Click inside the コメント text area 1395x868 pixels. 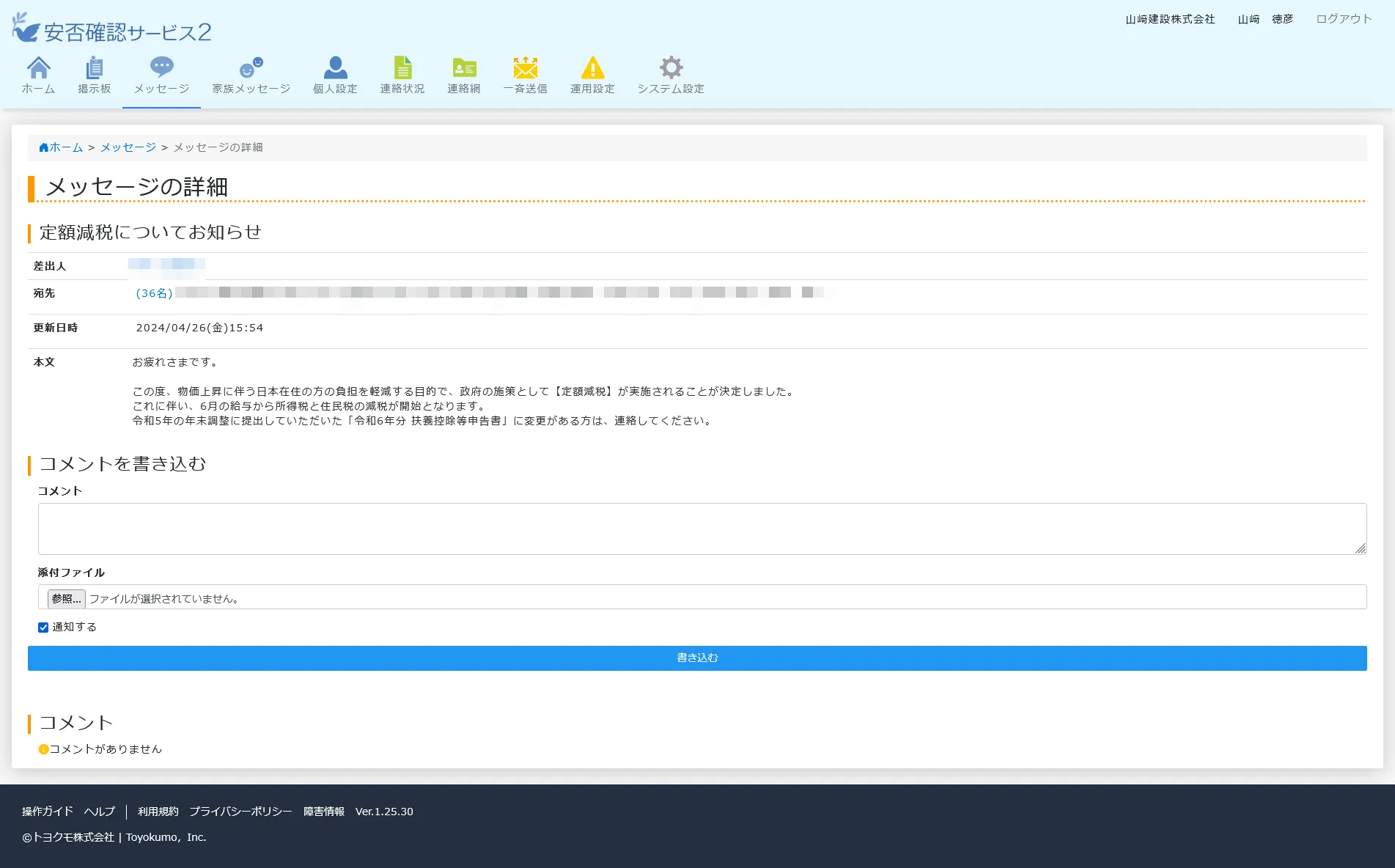point(696,528)
